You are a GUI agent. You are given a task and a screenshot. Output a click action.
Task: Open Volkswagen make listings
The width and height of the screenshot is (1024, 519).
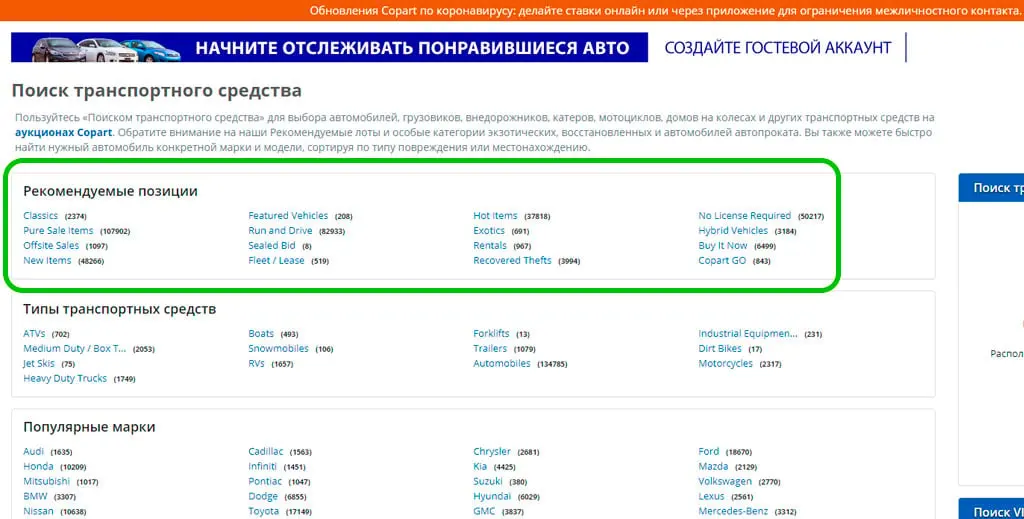pyautogui.click(x=725, y=482)
